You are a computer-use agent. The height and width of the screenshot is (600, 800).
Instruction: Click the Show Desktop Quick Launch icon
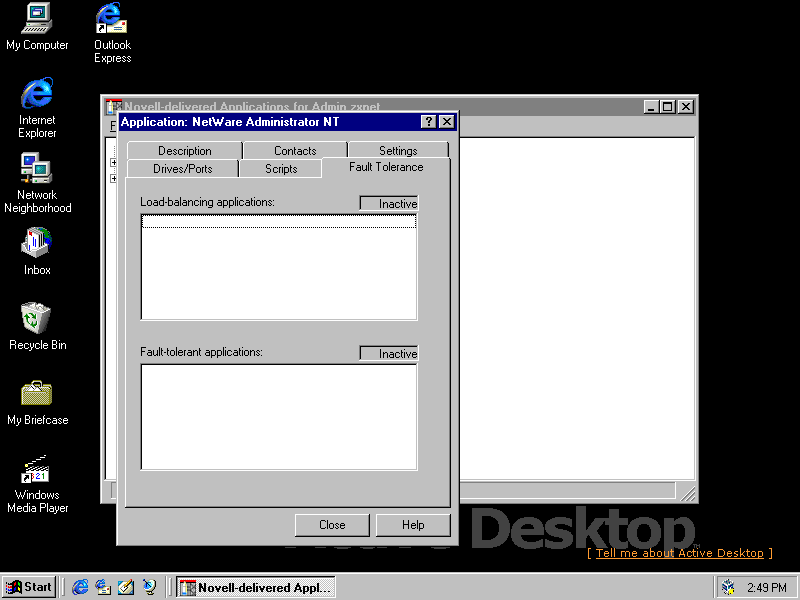coord(126,587)
